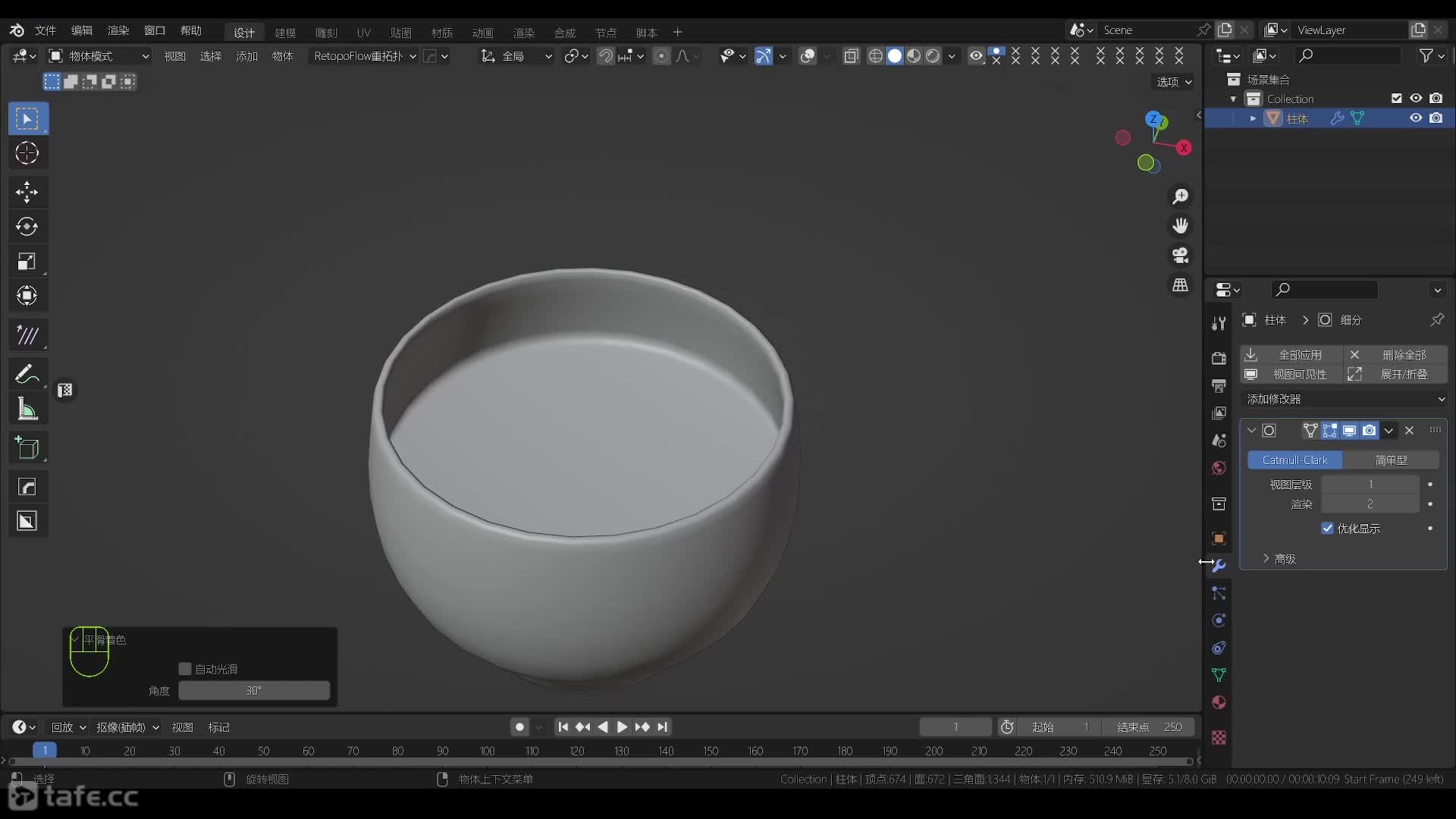Image resolution: width=1456 pixels, height=819 pixels.
Task: Click Expand/Collapse button (展开/折叠)
Action: click(x=1395, y=375)
